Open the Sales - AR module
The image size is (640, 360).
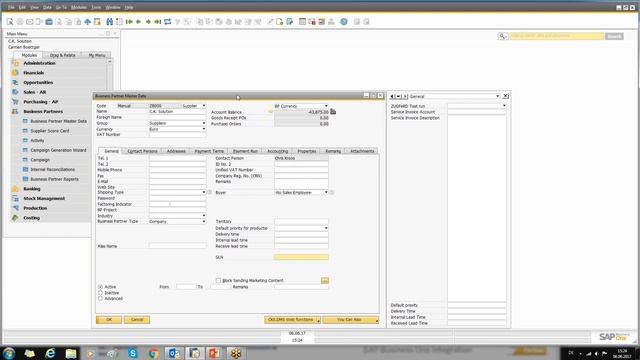[35, 92]
